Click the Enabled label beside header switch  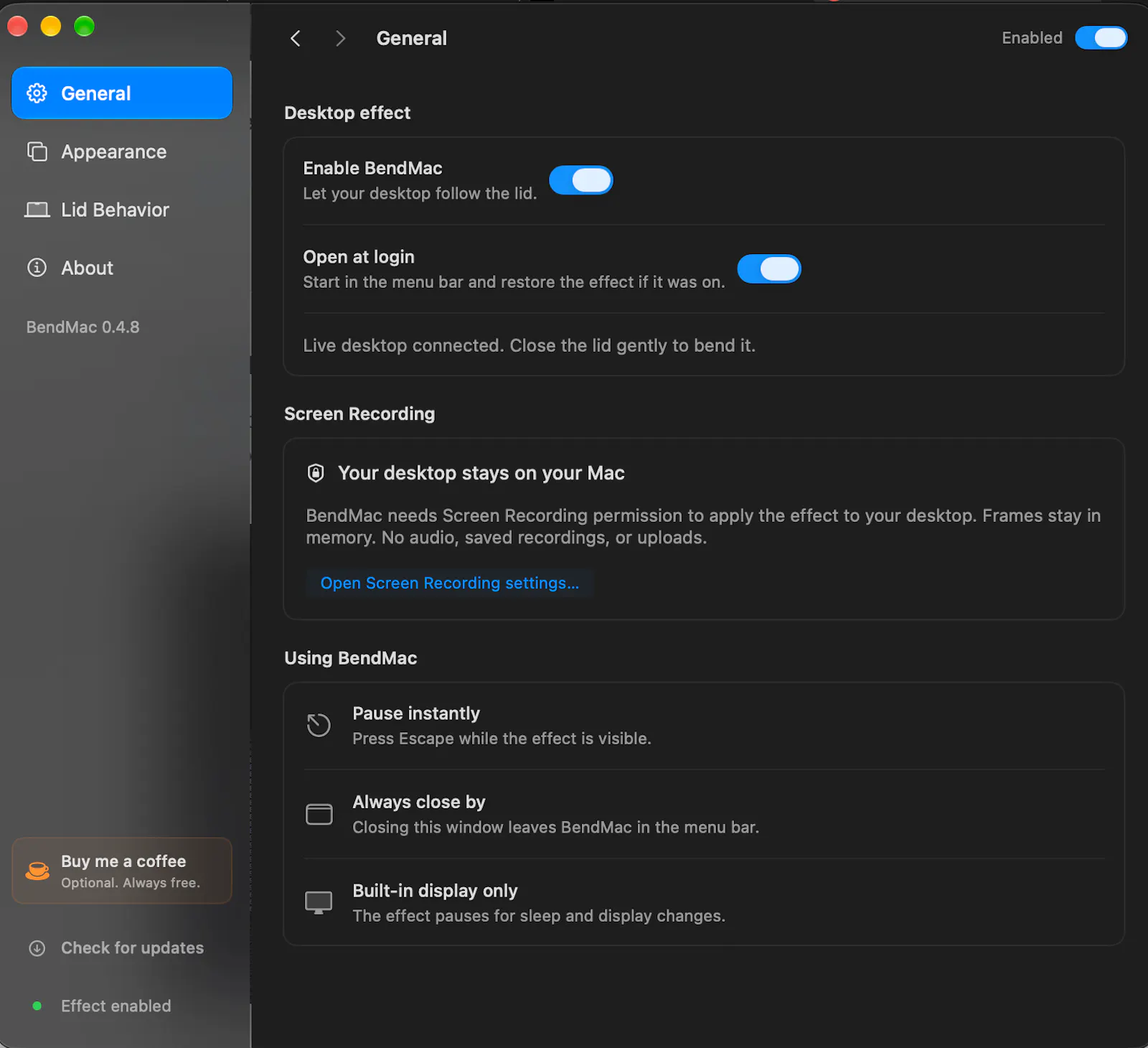(x=1032, y=38)
